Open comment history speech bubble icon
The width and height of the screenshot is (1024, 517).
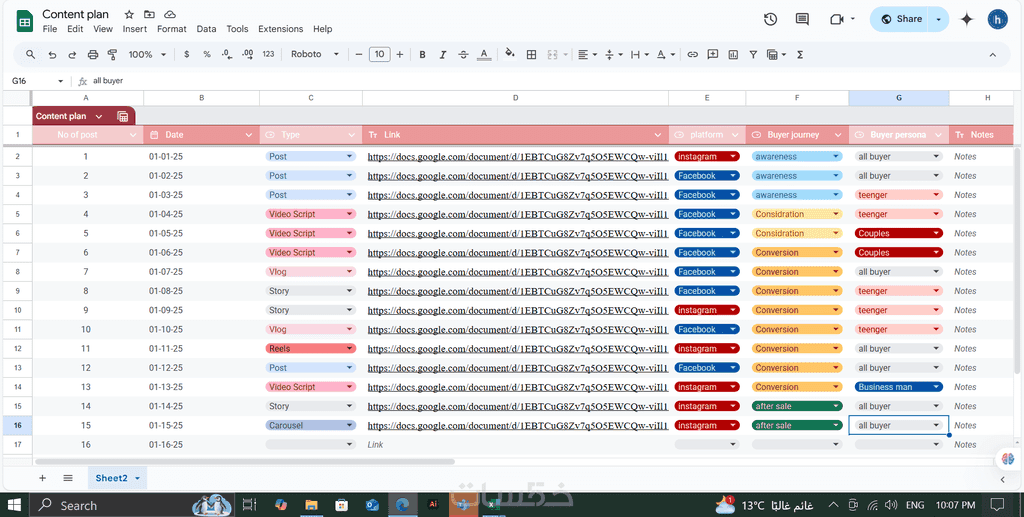(803, 20)
